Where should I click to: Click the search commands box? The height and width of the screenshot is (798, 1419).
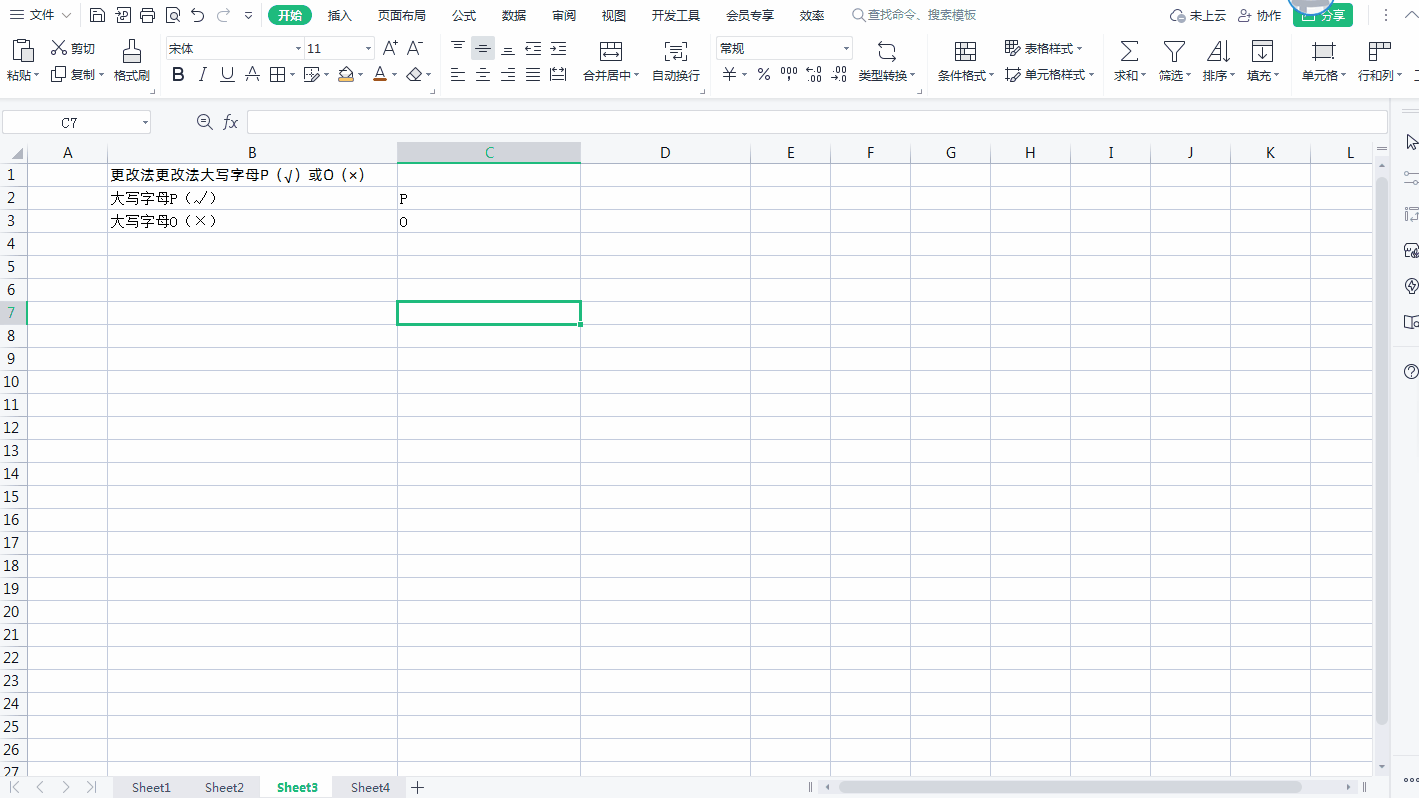tap(914, 15)
